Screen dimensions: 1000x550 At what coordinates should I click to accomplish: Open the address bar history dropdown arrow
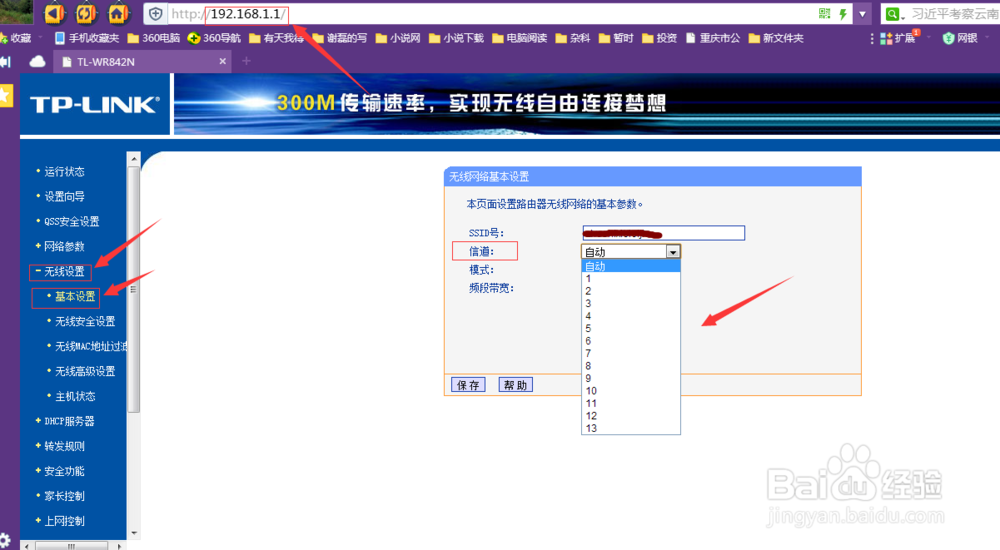coord(862,14)
